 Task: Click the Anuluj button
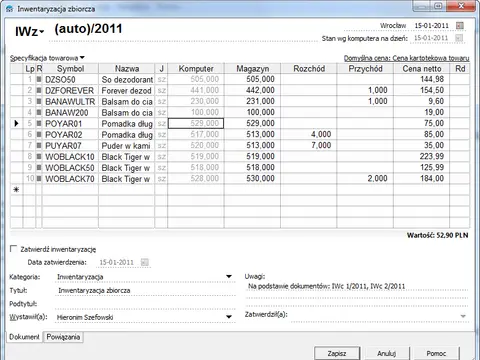[x=387, y=353]
